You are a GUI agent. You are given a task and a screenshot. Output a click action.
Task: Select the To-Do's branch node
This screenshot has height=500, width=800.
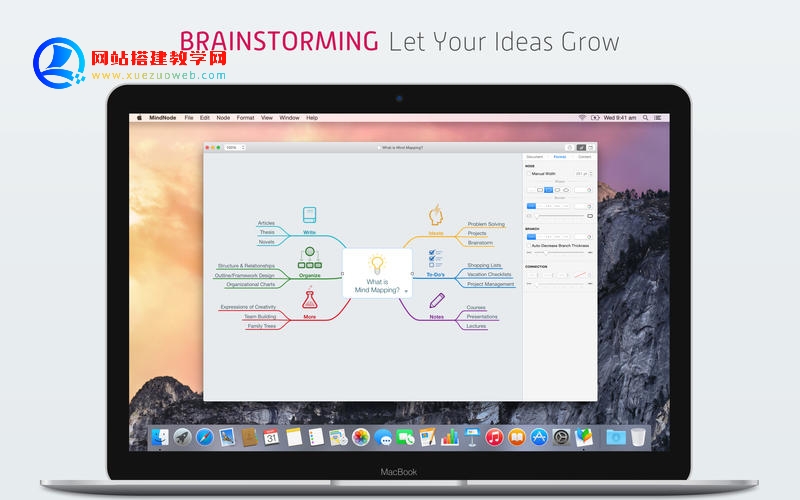click(435, 274)
